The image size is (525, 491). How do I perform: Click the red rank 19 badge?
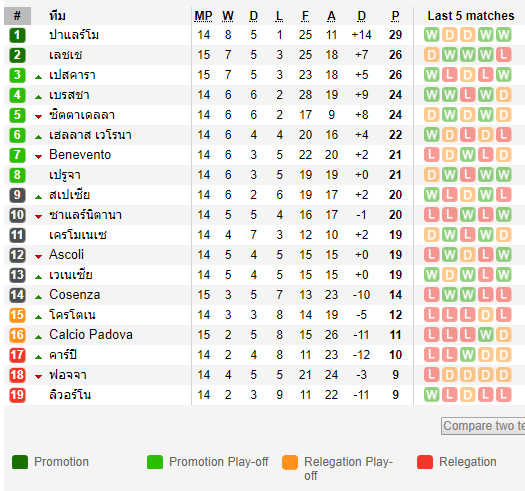click(x=17, y=395)
